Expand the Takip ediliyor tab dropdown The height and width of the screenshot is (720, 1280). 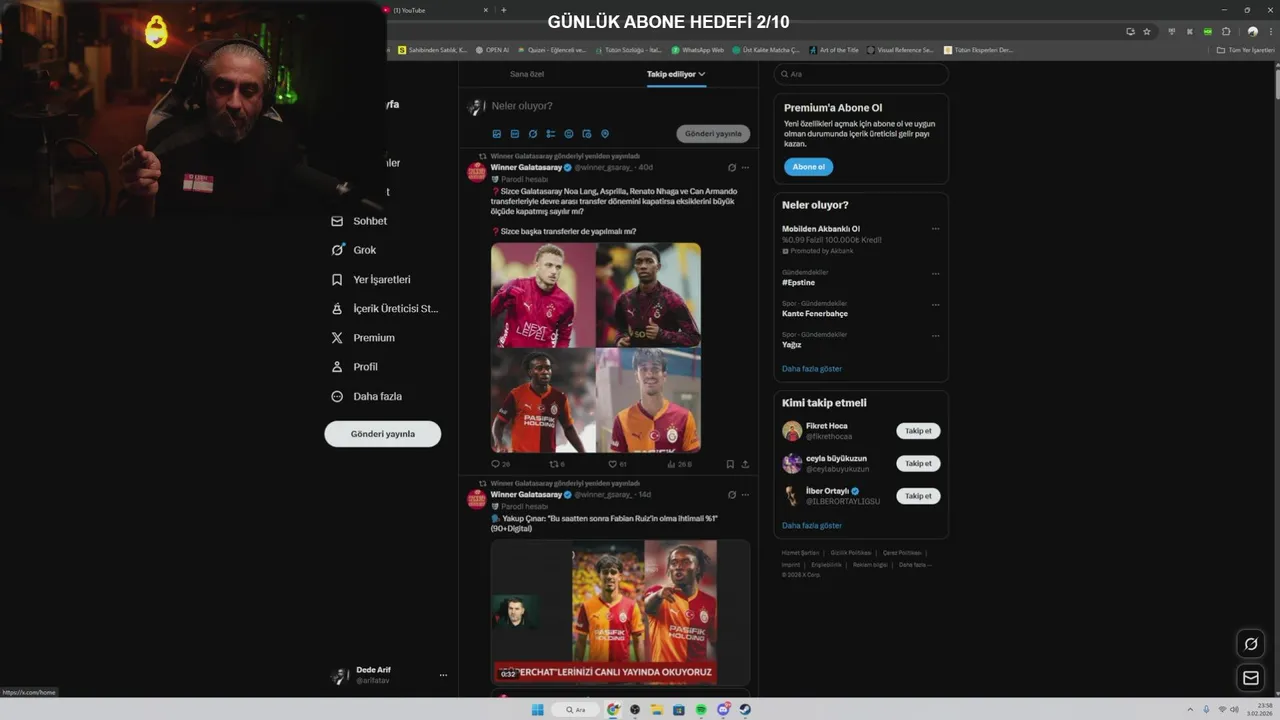coord(702,74)
